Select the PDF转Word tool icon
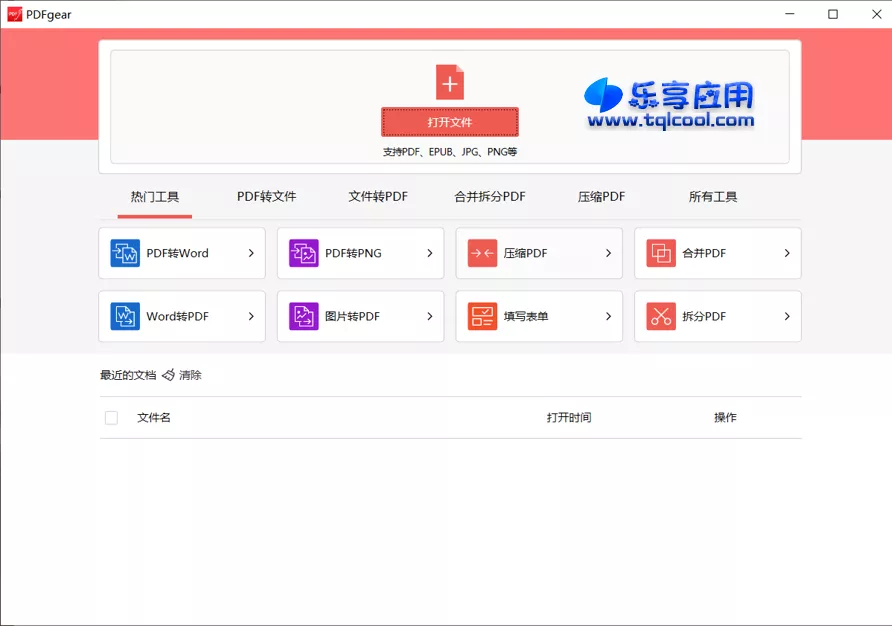The image size is (892, 626). click(122, 253)
